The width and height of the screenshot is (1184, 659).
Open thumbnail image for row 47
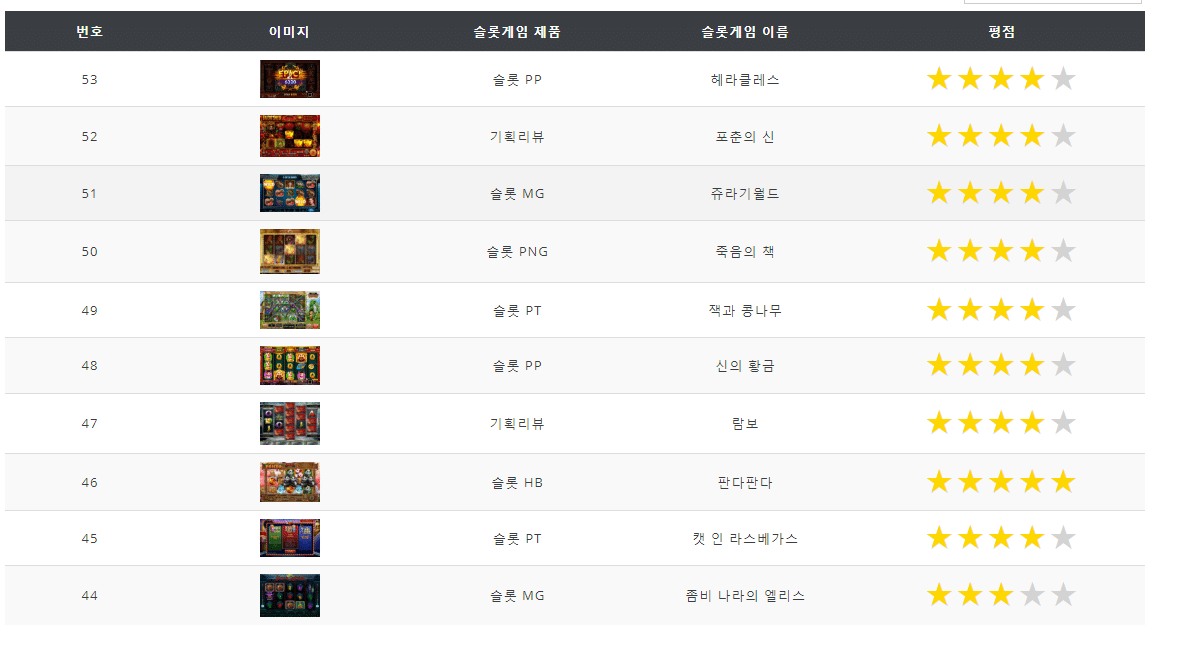[290, 423]
